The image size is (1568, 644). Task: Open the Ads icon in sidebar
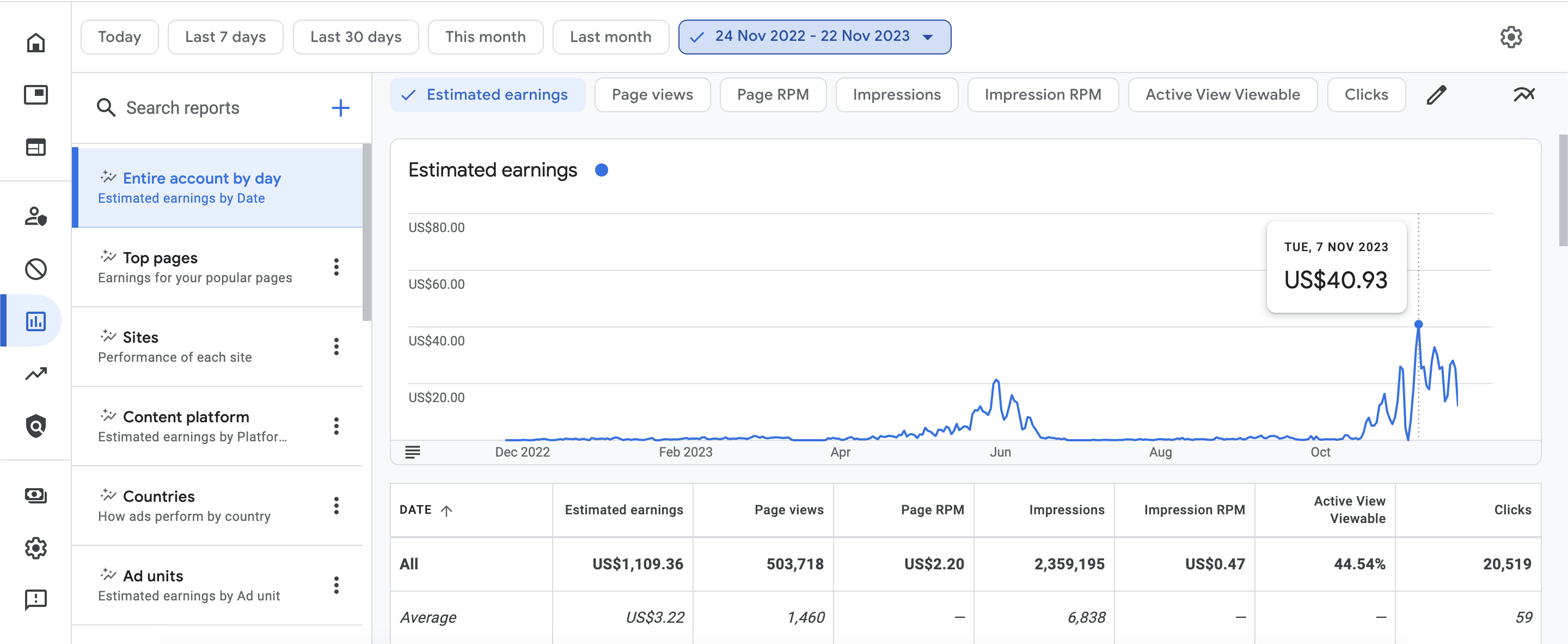(36, 94)
